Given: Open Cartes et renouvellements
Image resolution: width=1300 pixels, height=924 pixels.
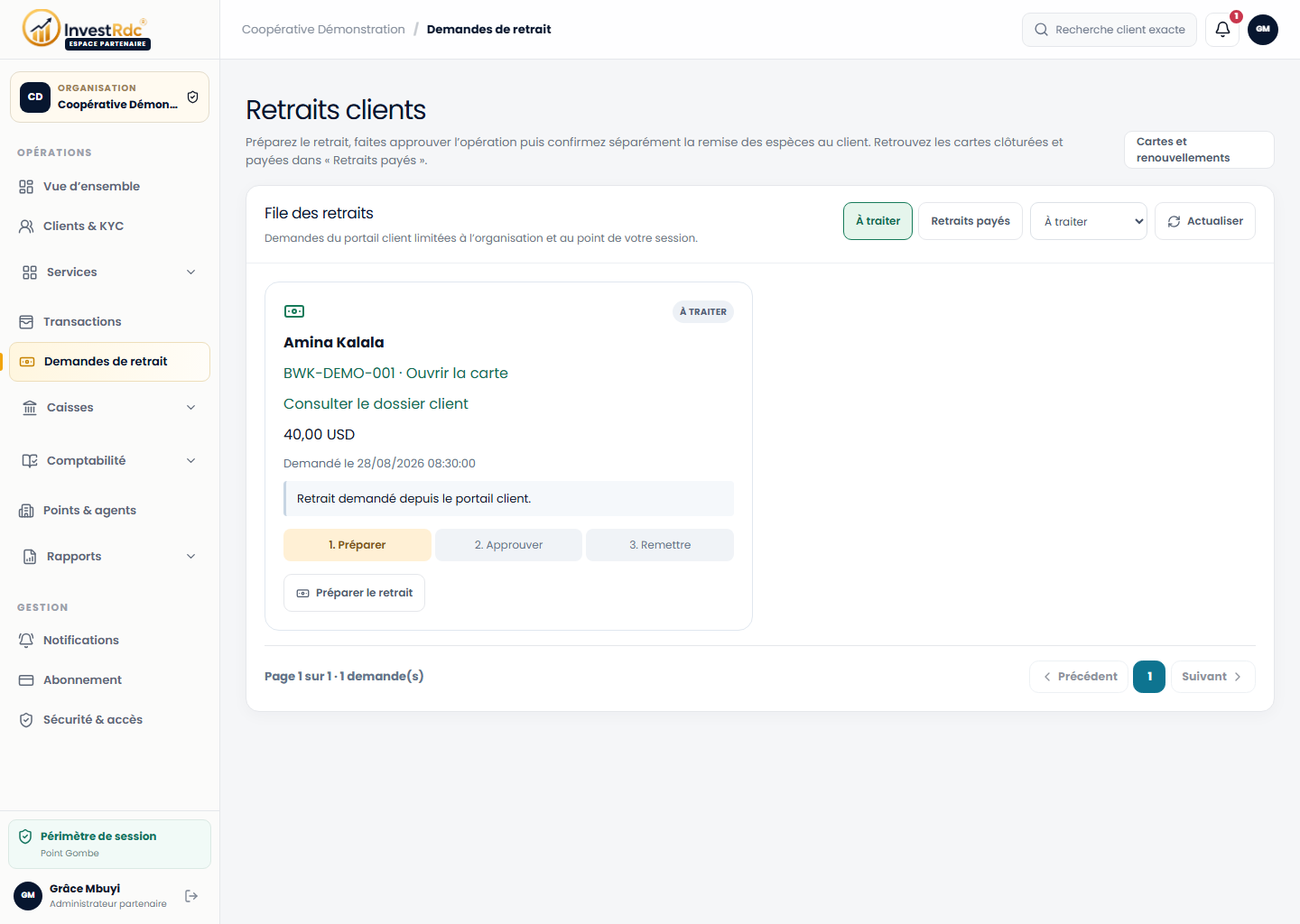Looking at the screenshot, I should [1199, 150].
